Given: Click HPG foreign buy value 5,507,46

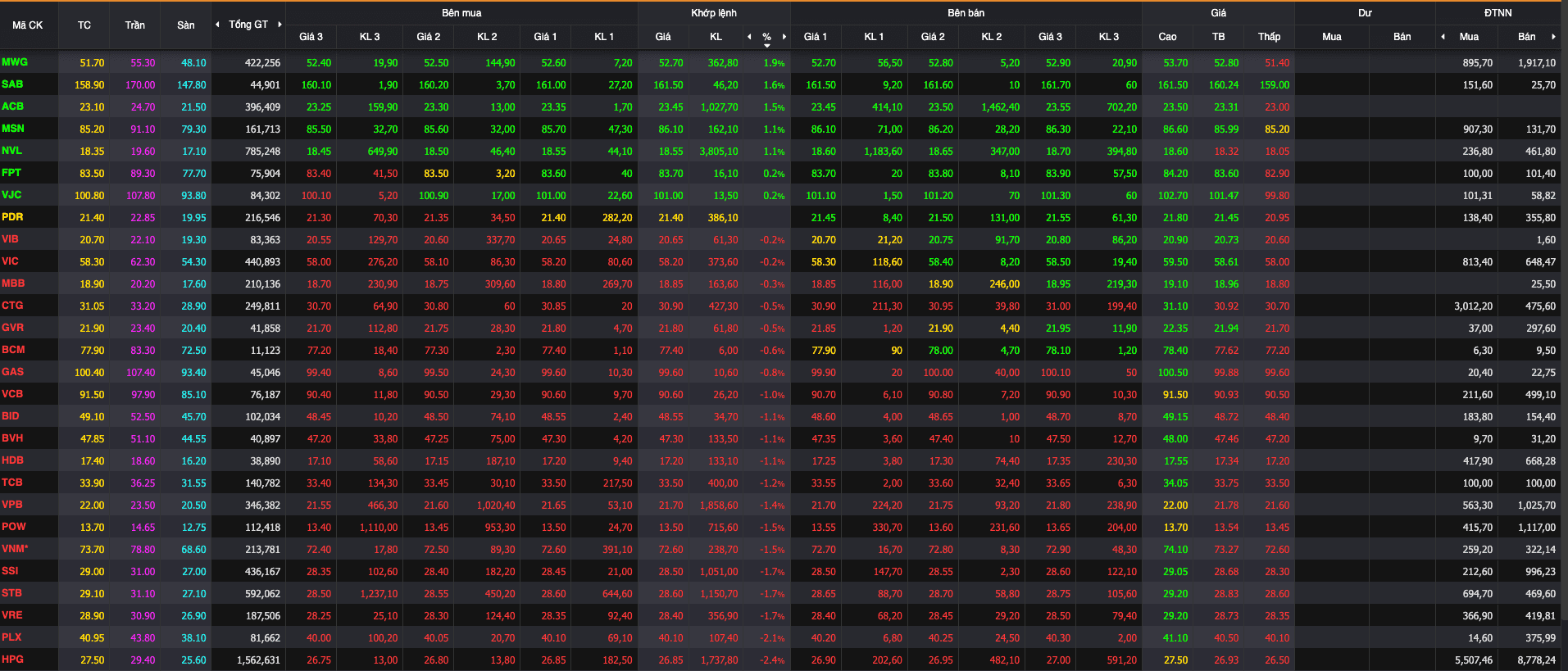Looking at the screenshot, I should click(1474, 660).
